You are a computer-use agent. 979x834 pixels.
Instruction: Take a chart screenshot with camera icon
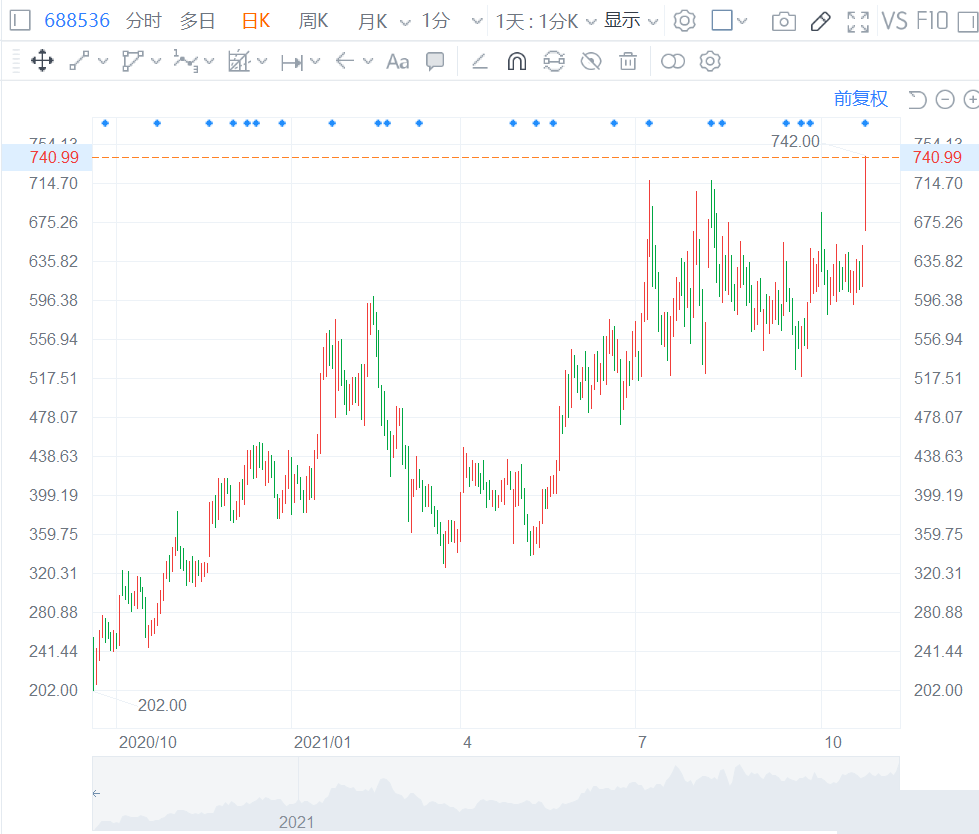point(784,21)
